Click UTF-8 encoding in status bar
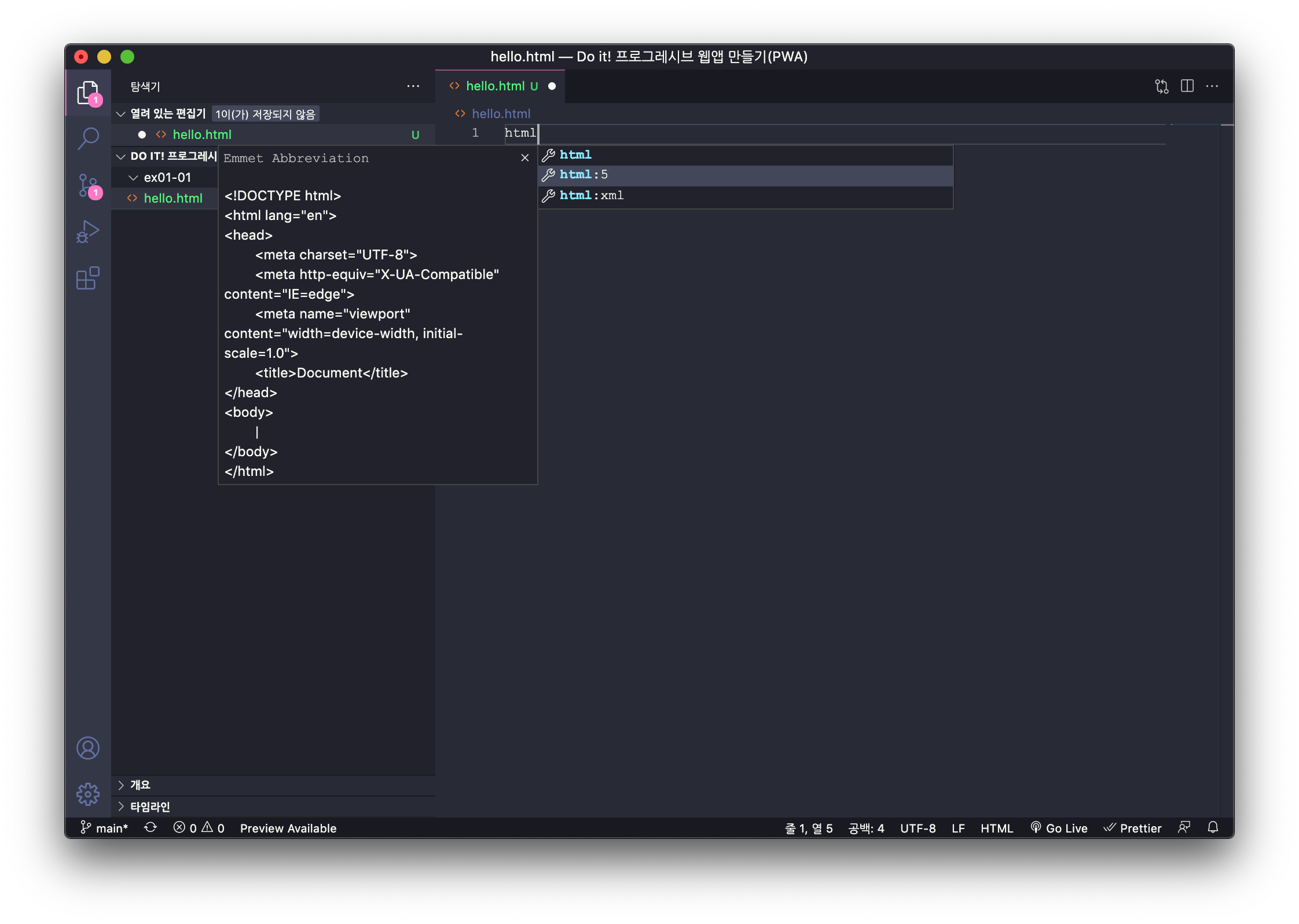1299x924 pixels. tap(918, 828)
